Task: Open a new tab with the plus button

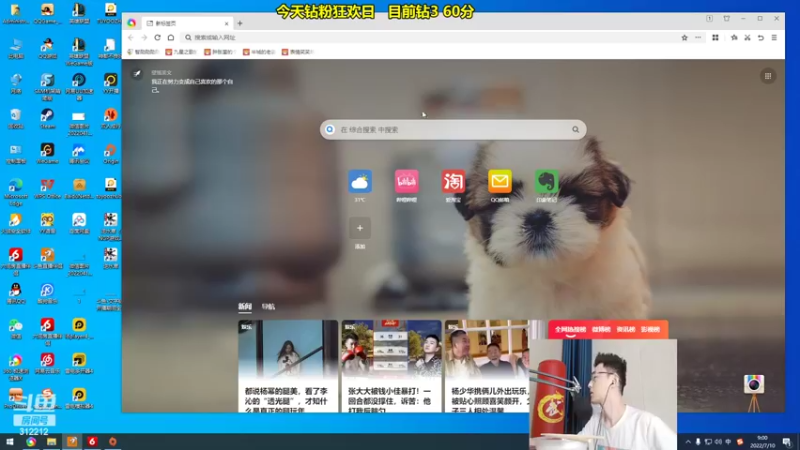Action: click(240, 23)
